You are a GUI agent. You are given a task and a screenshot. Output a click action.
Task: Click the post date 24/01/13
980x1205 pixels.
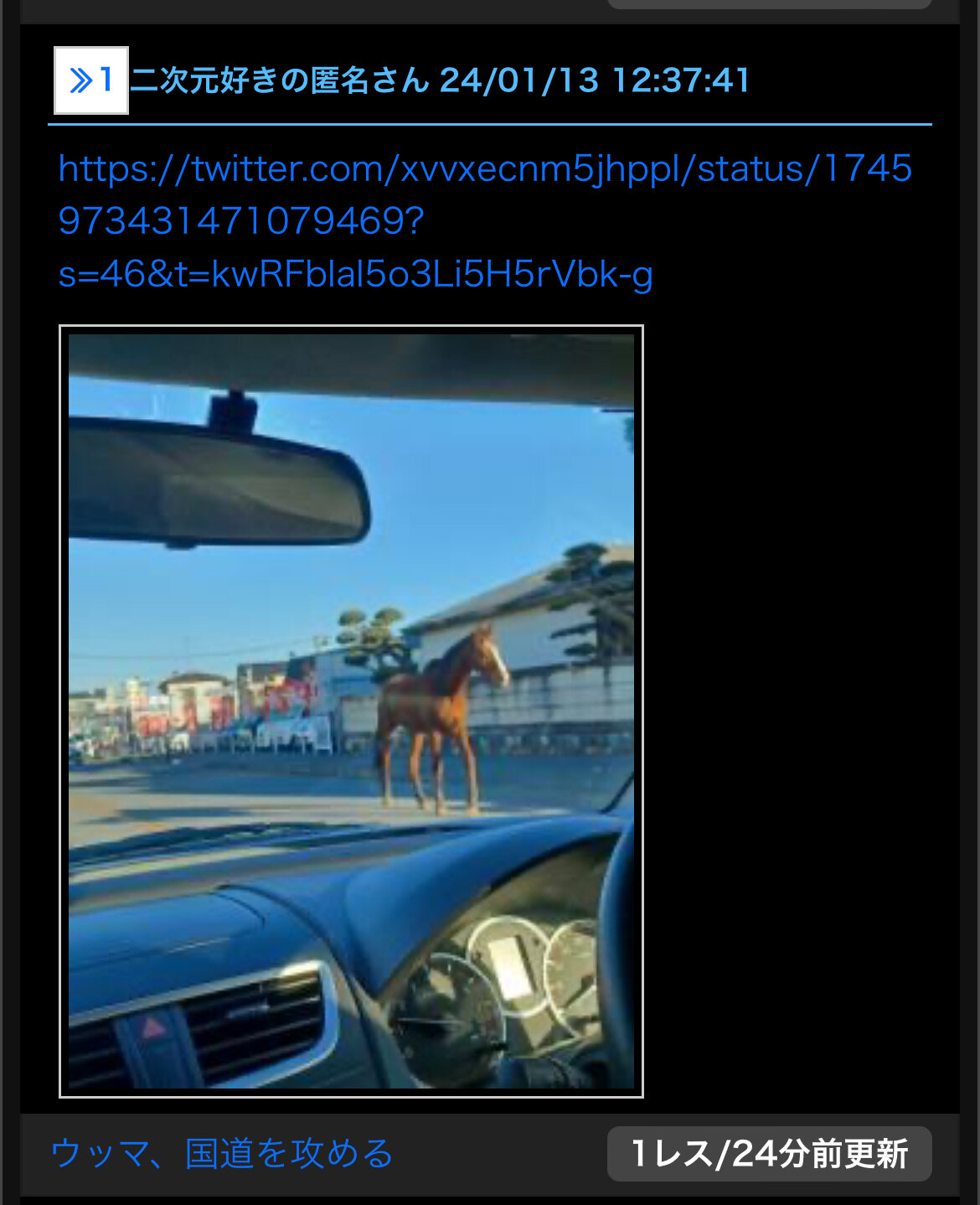pyautogui.click(x=519, y=80)
